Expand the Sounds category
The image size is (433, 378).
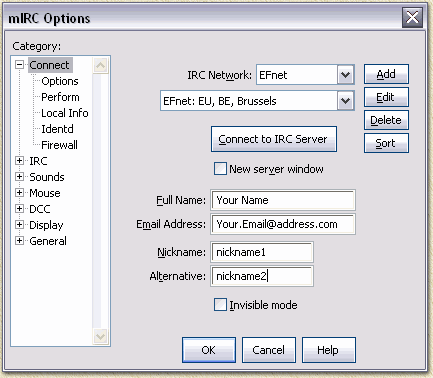pos(20,177)
